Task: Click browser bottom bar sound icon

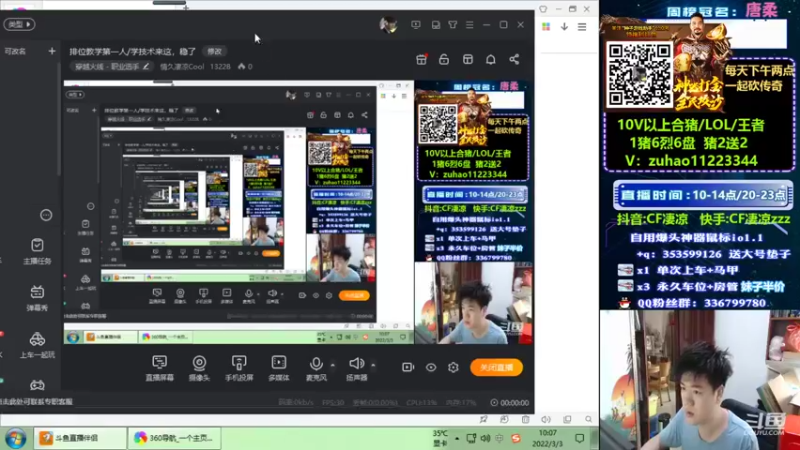Action: tap(546, 419)
